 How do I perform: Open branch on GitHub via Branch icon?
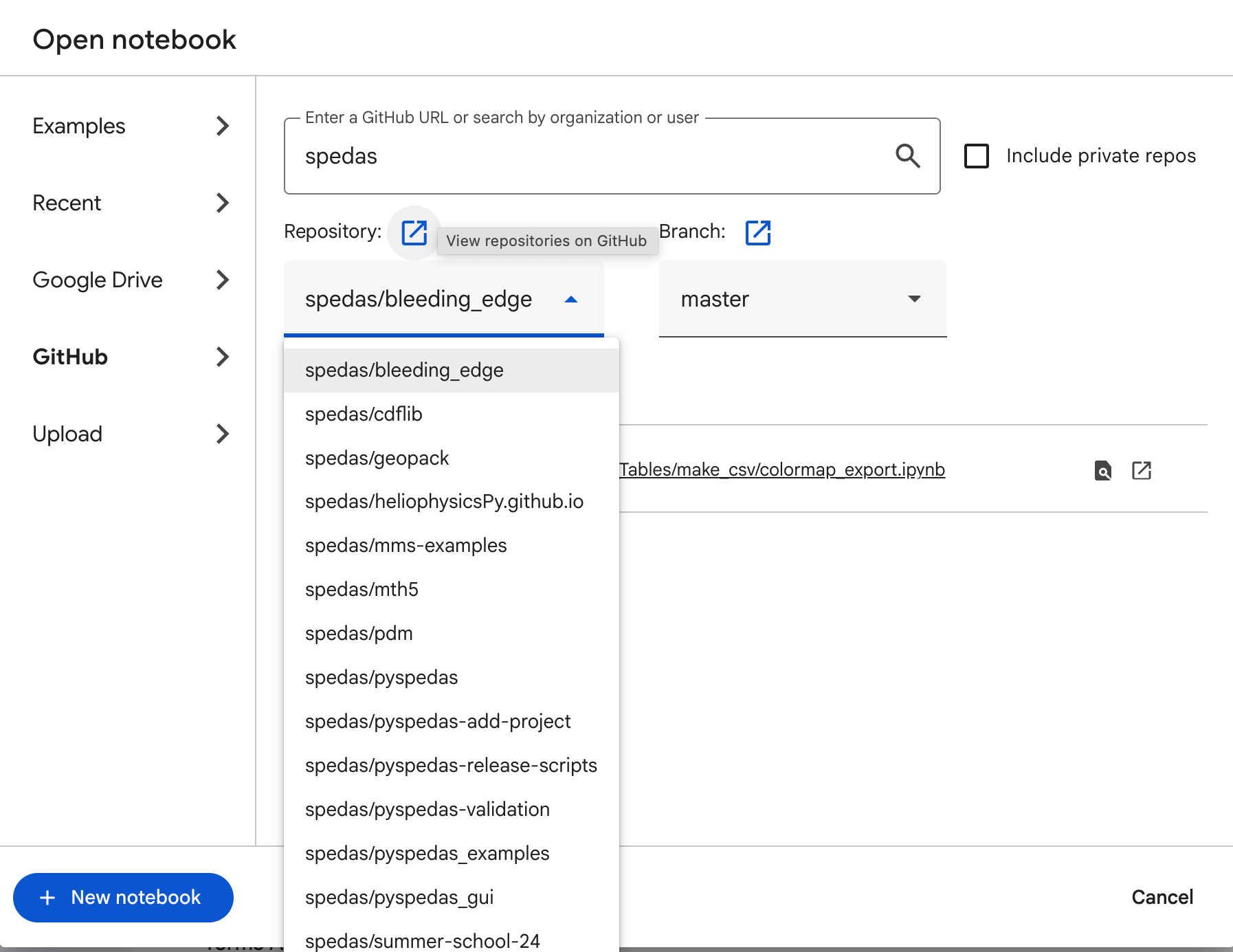758,232
